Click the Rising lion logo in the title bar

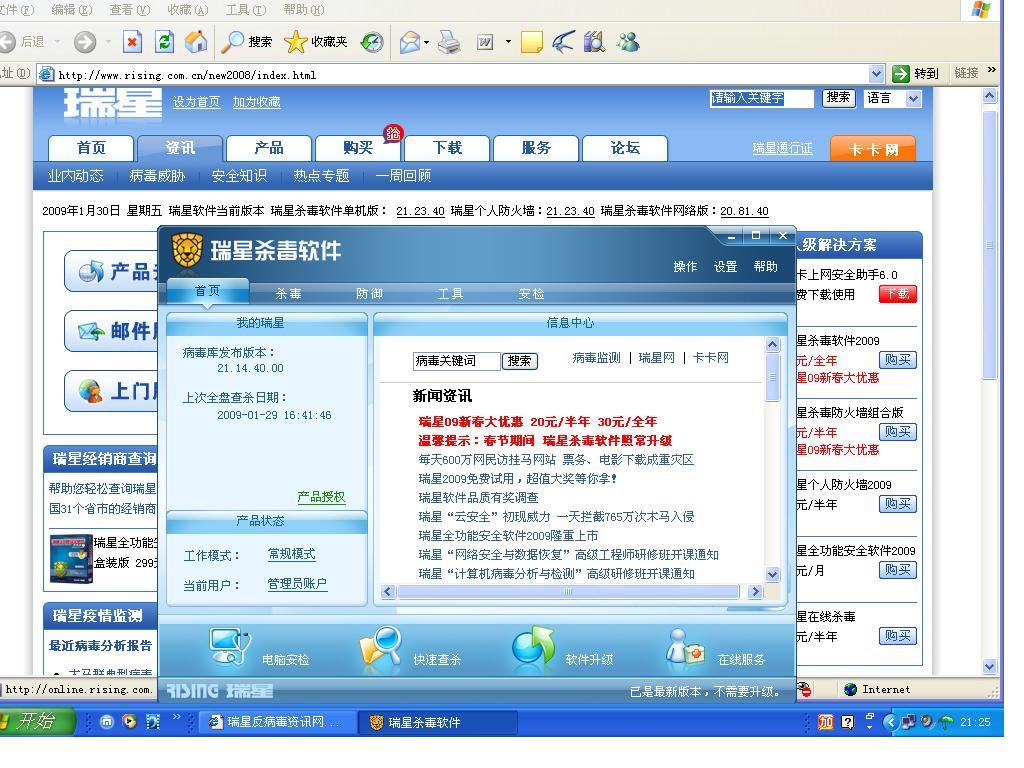187,250
